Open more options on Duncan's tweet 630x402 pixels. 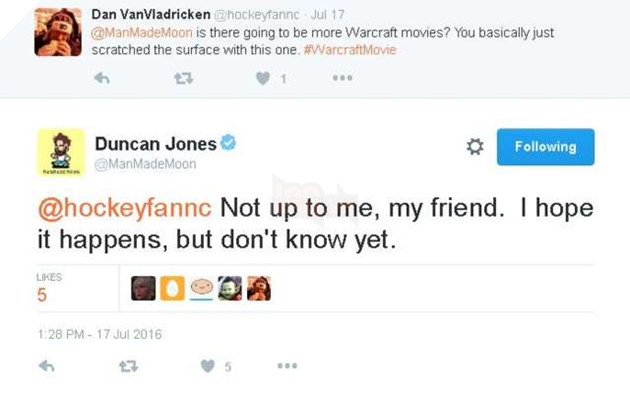point(287,367)
